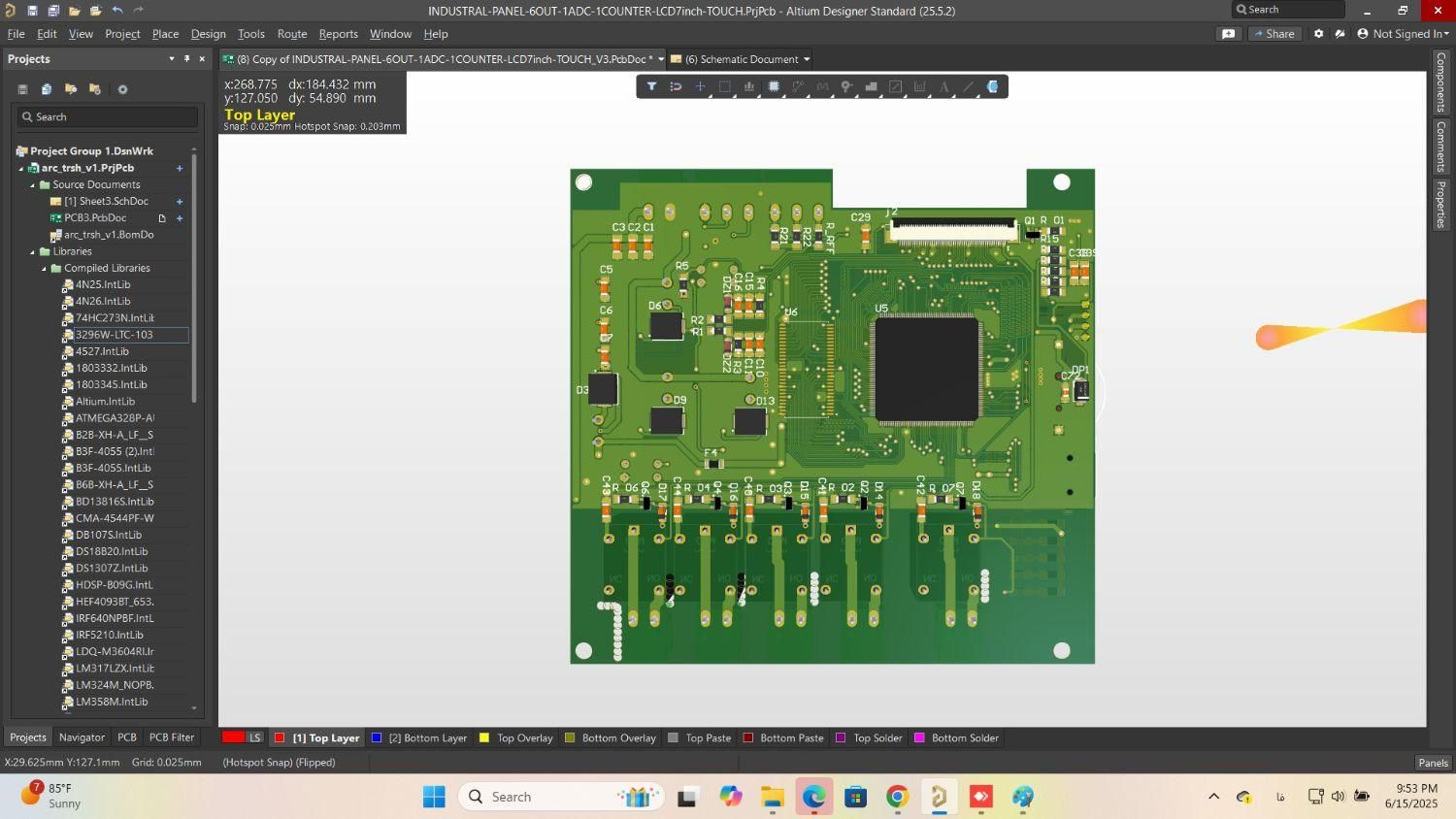The width and height of the screenshot is (1456, 819).
Task: Select the Place Polygon Plane tool
Action: (x=871, y=86)
